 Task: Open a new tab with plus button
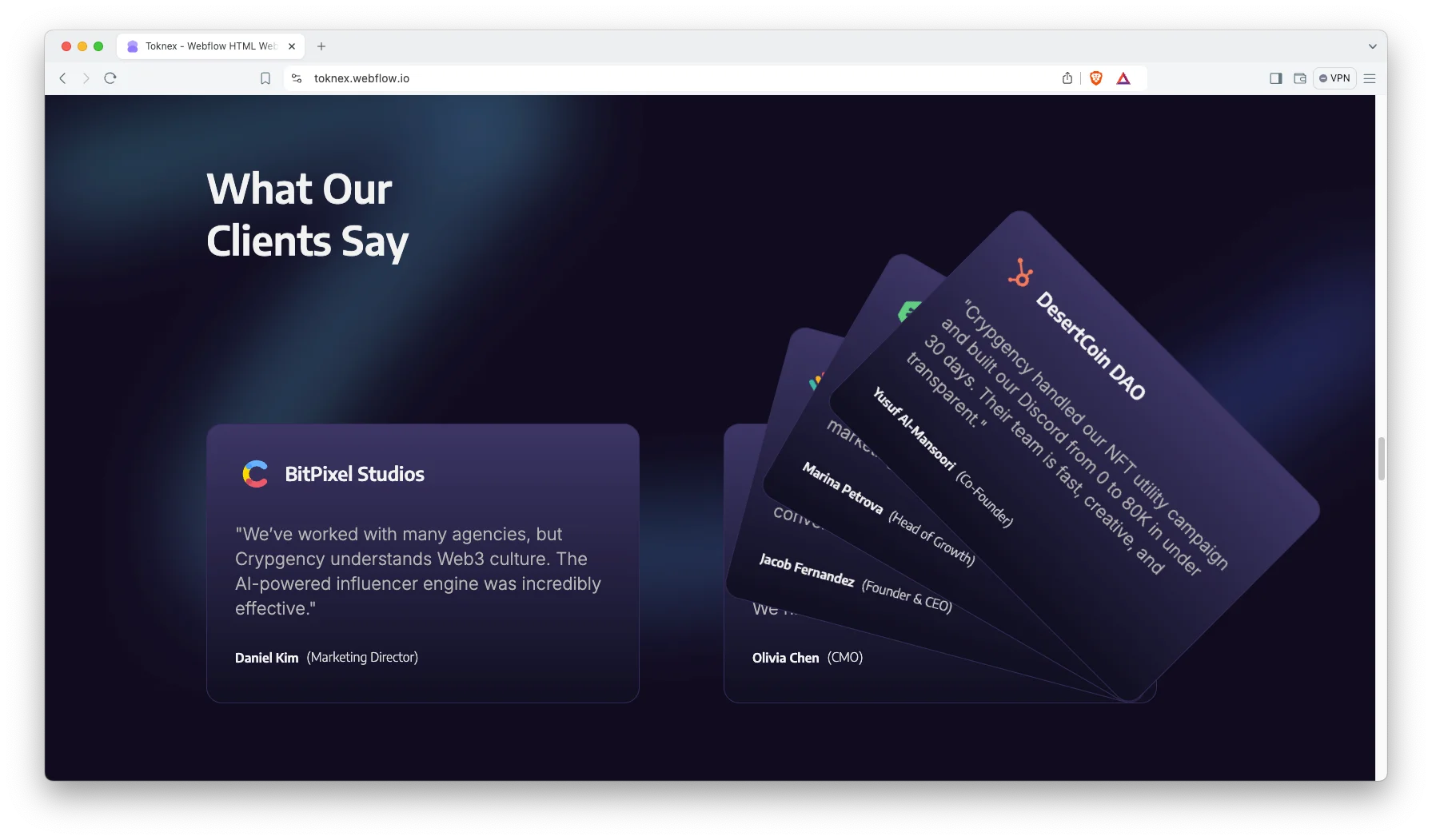[x=321, y=46]
